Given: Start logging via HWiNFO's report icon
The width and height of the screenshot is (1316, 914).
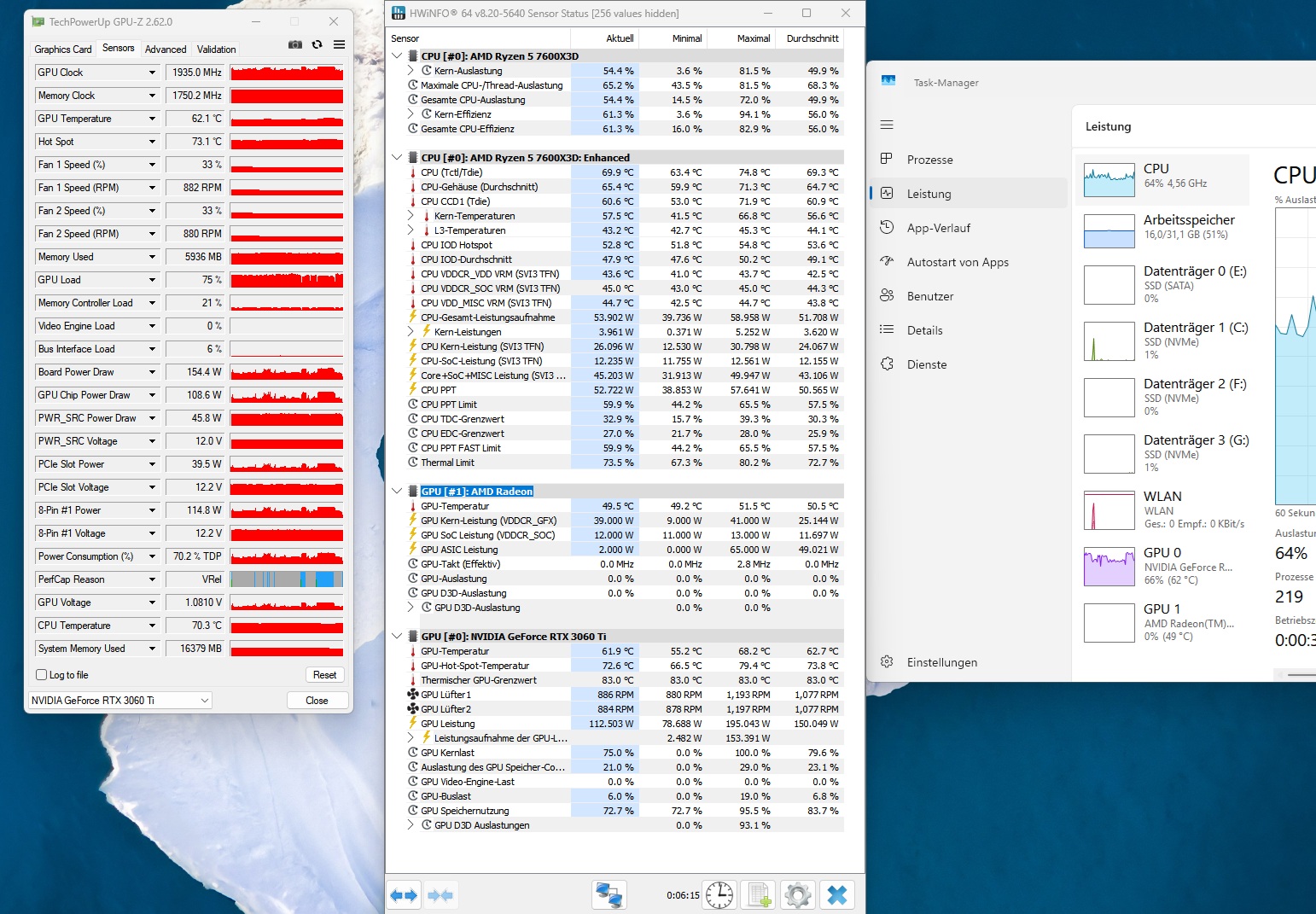Looking at the screenshot, I should tap(758, 894).
